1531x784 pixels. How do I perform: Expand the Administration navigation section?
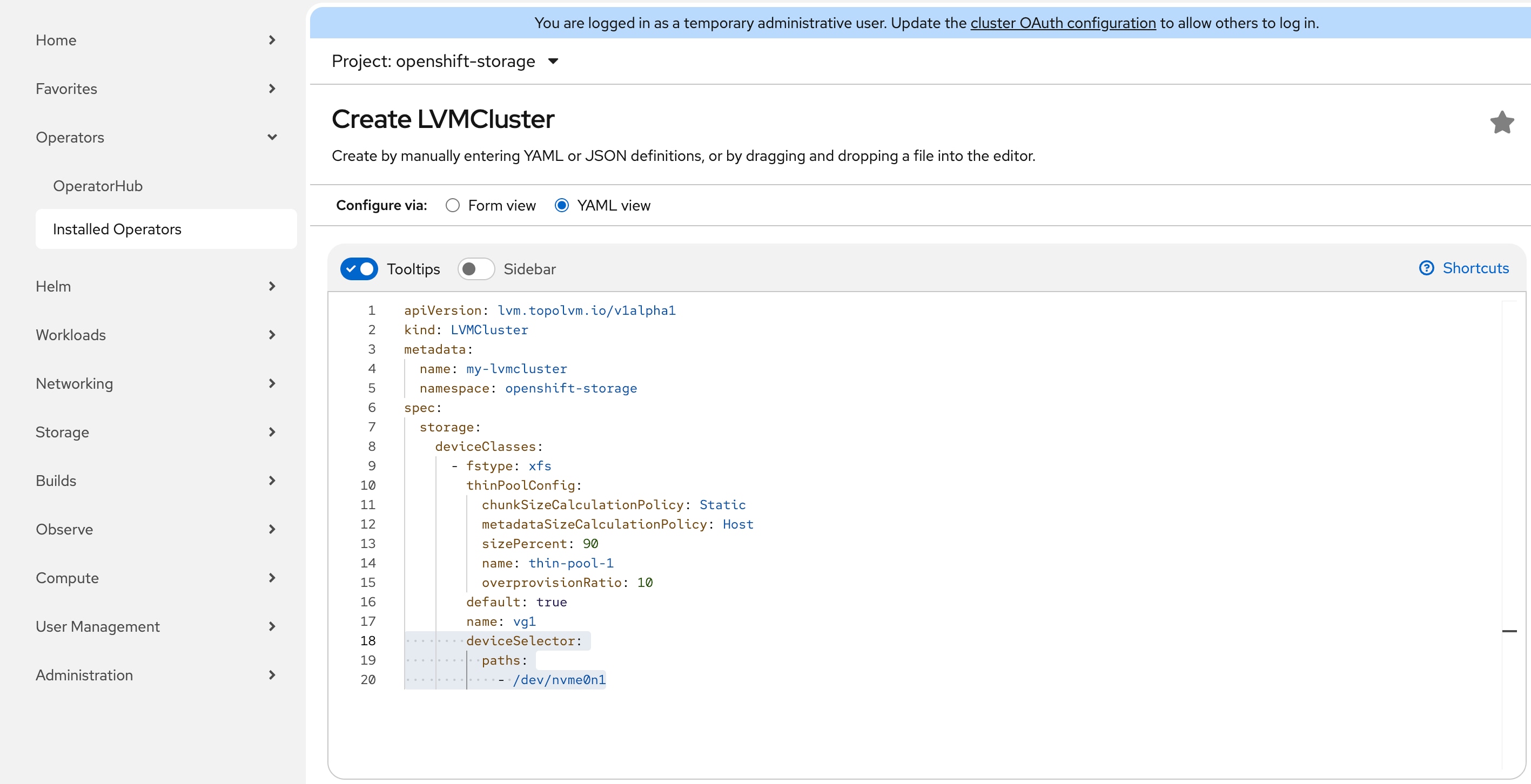pos(157,676)
